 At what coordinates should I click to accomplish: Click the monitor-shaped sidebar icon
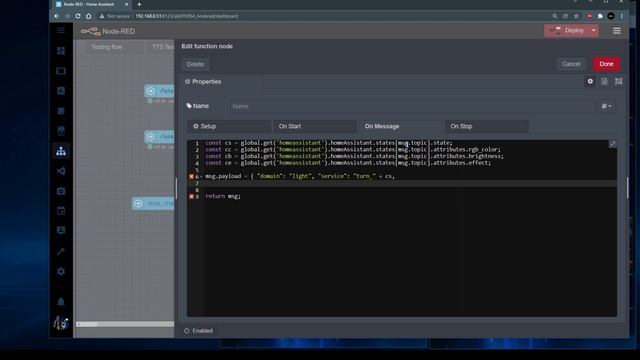click(61, 71)
